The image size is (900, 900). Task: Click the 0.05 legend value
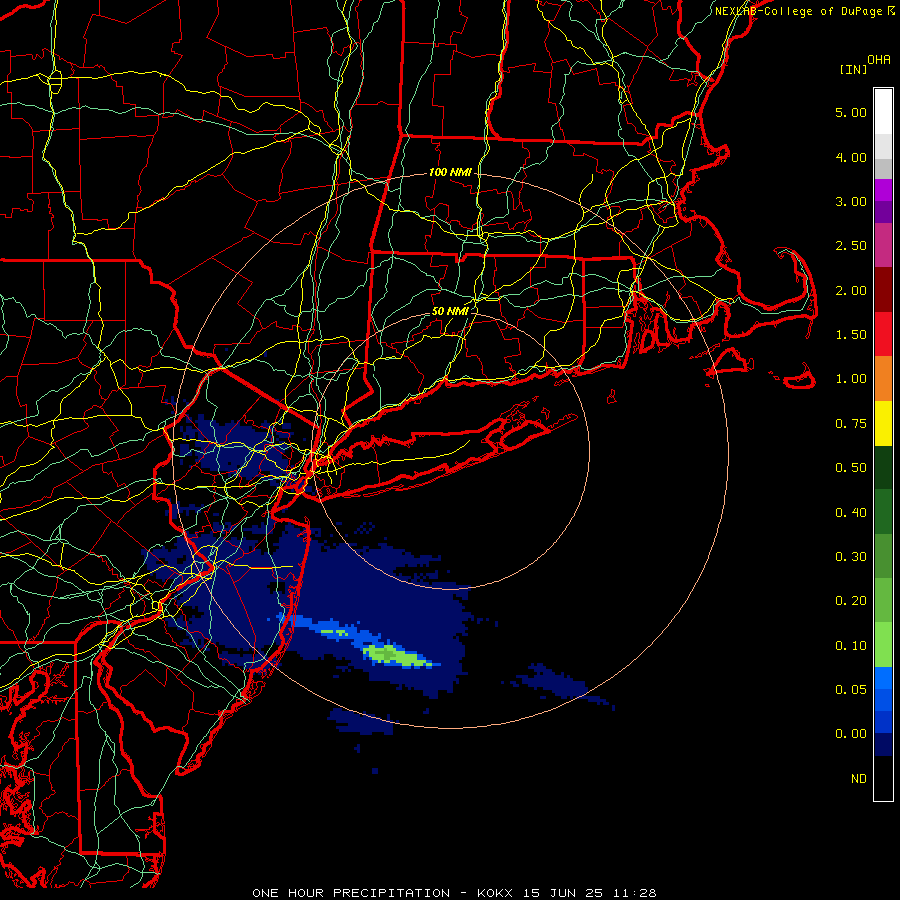click(851, 690)
